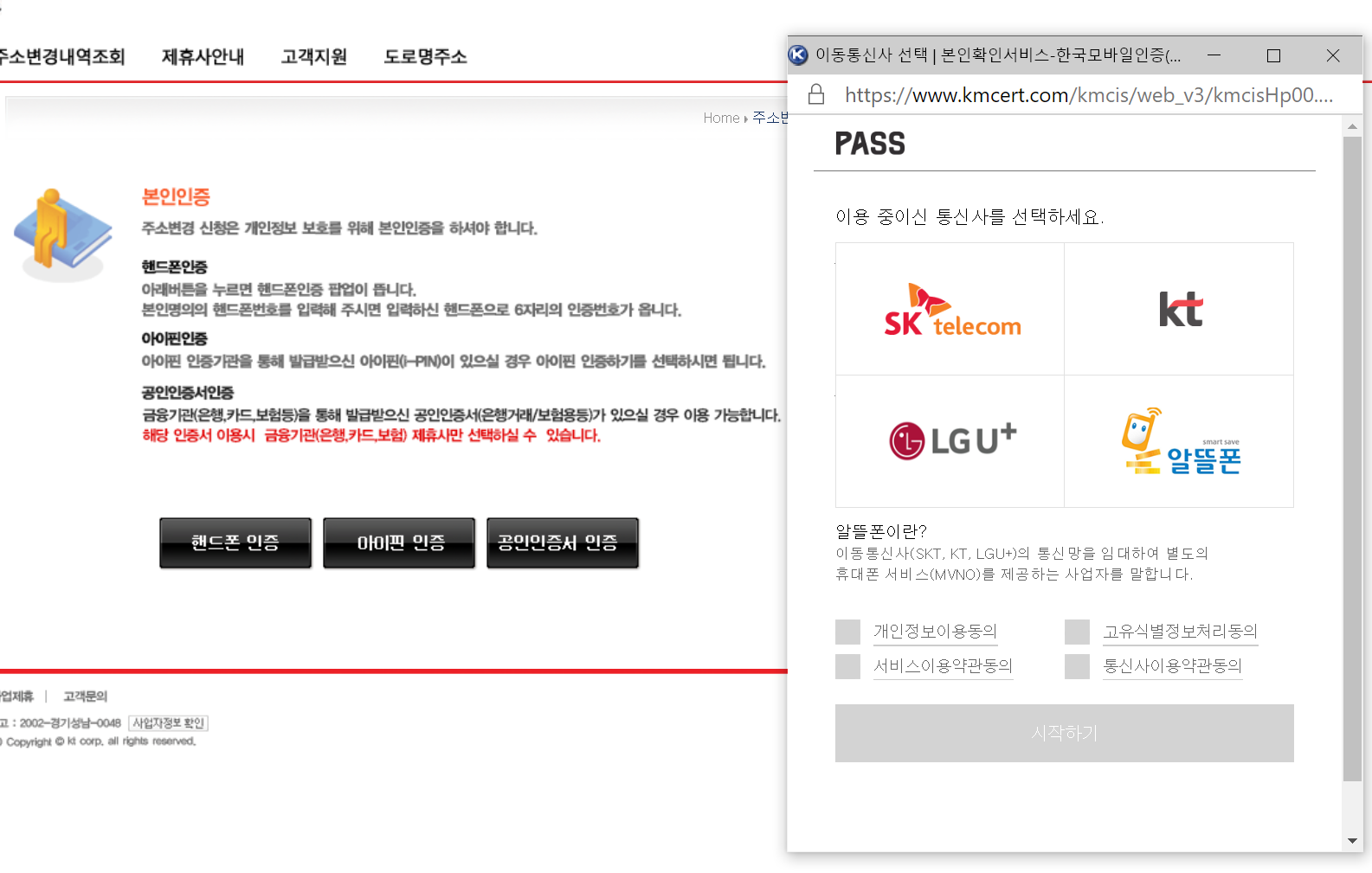
Task: Go to Home in the breadcrumb
Action: click(721, 118)
